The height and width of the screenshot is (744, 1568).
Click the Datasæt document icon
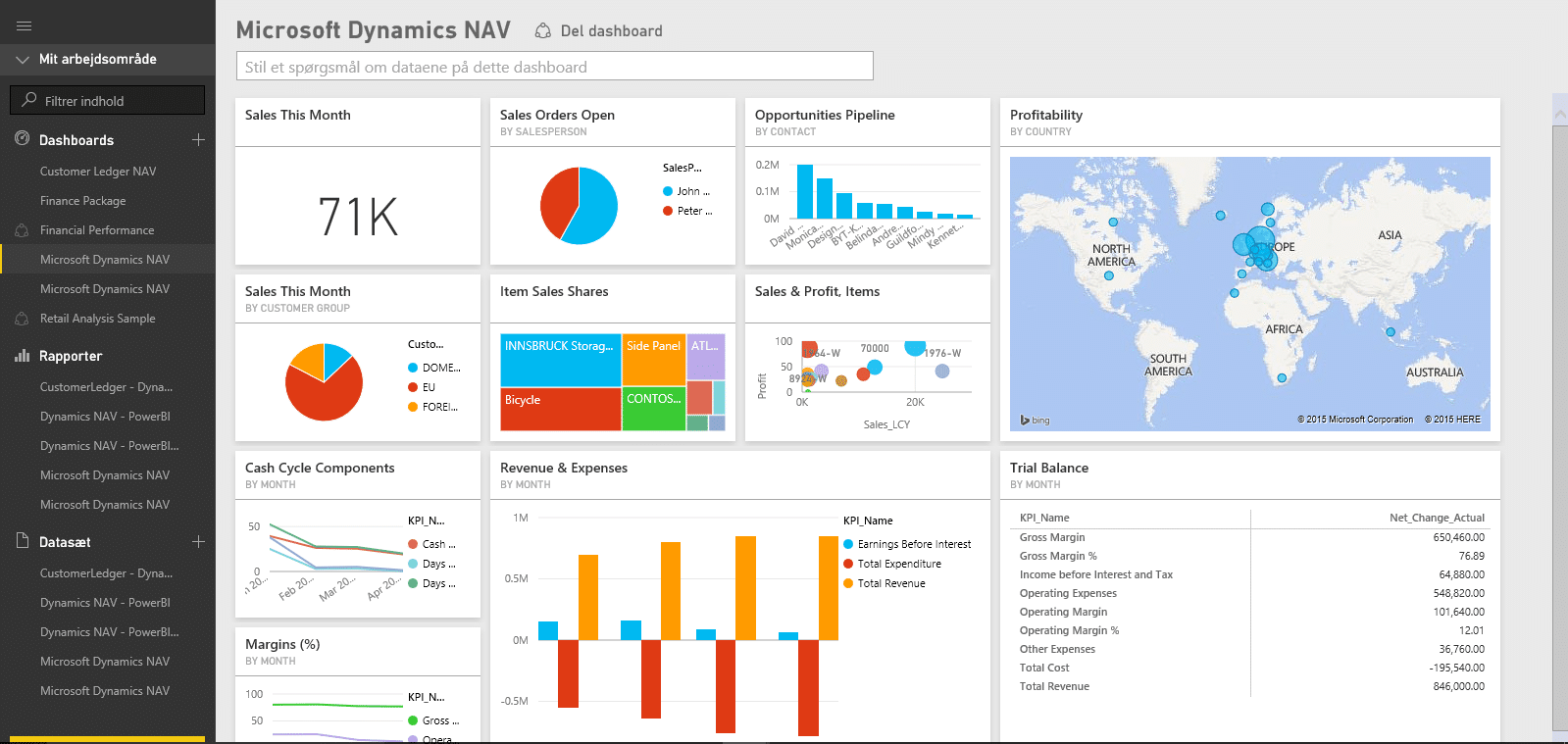23,541
